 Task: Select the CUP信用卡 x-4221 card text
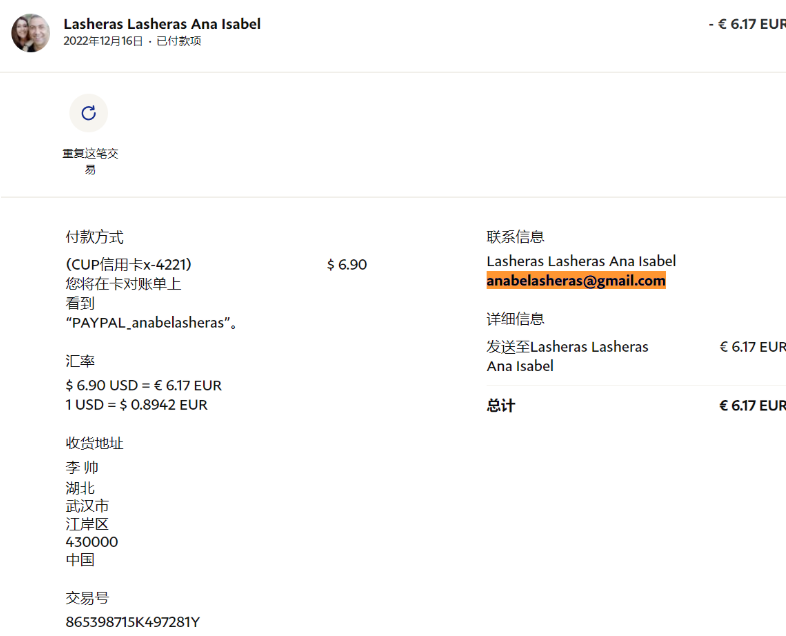pyautogui.click(x=128, y=264)
